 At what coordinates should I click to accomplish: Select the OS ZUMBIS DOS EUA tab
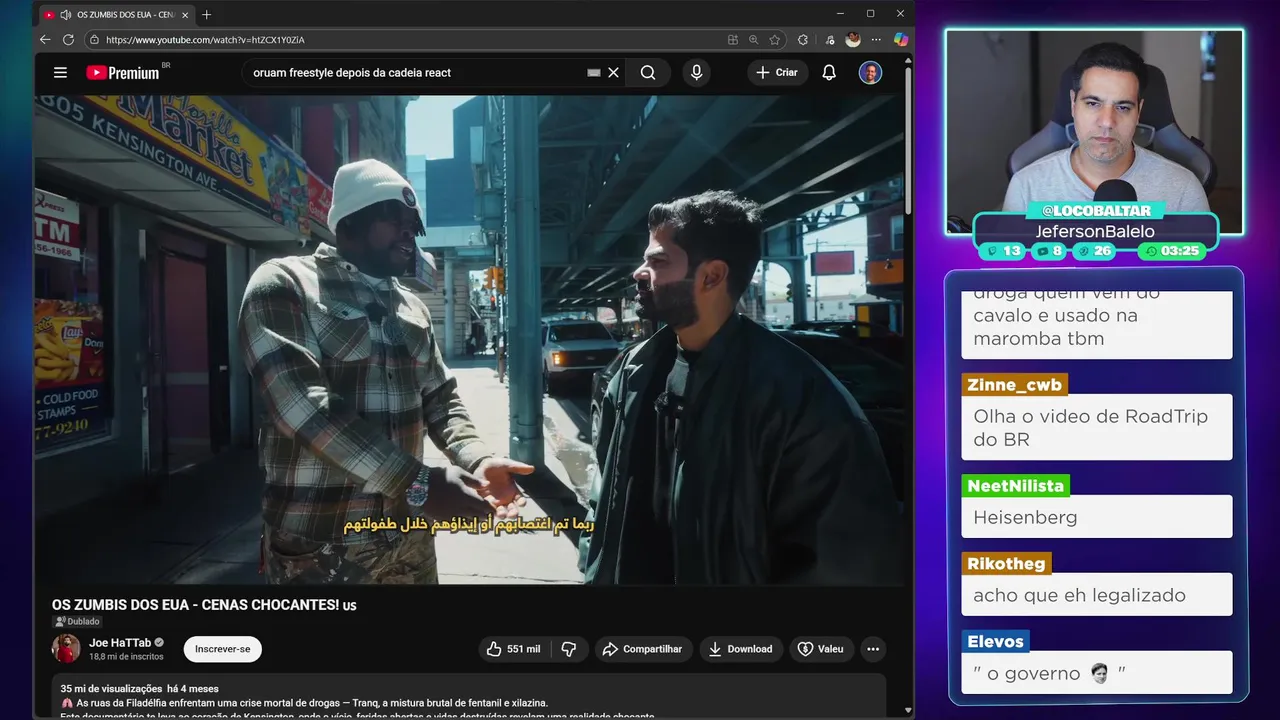(116, 15)
